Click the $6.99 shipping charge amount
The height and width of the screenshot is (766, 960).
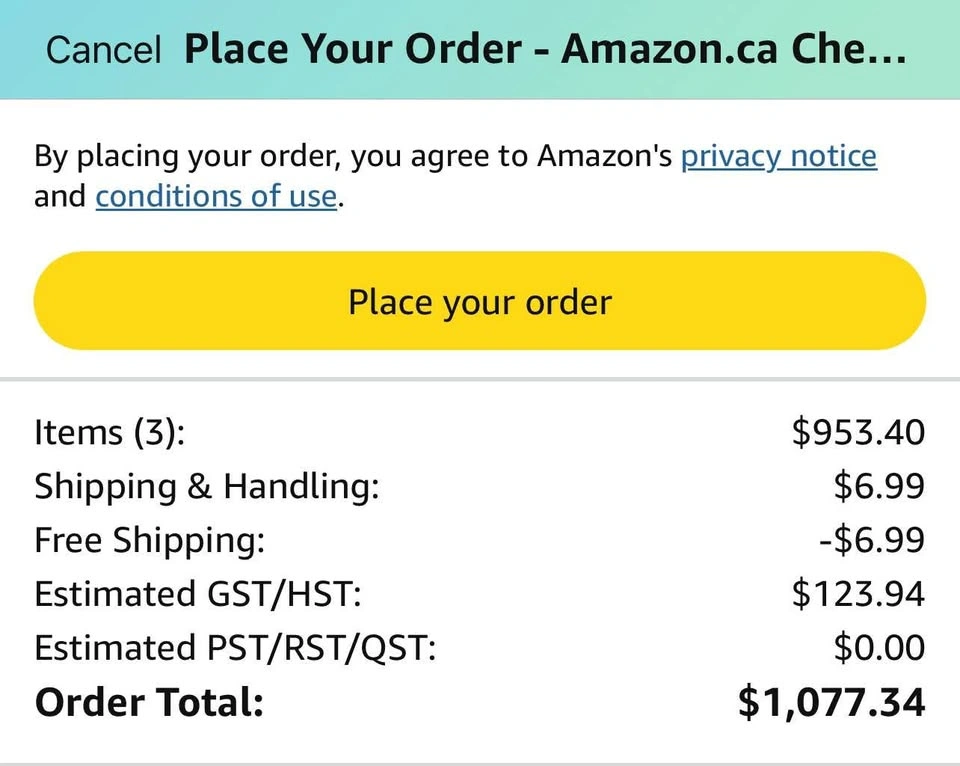tap(879, 486)
